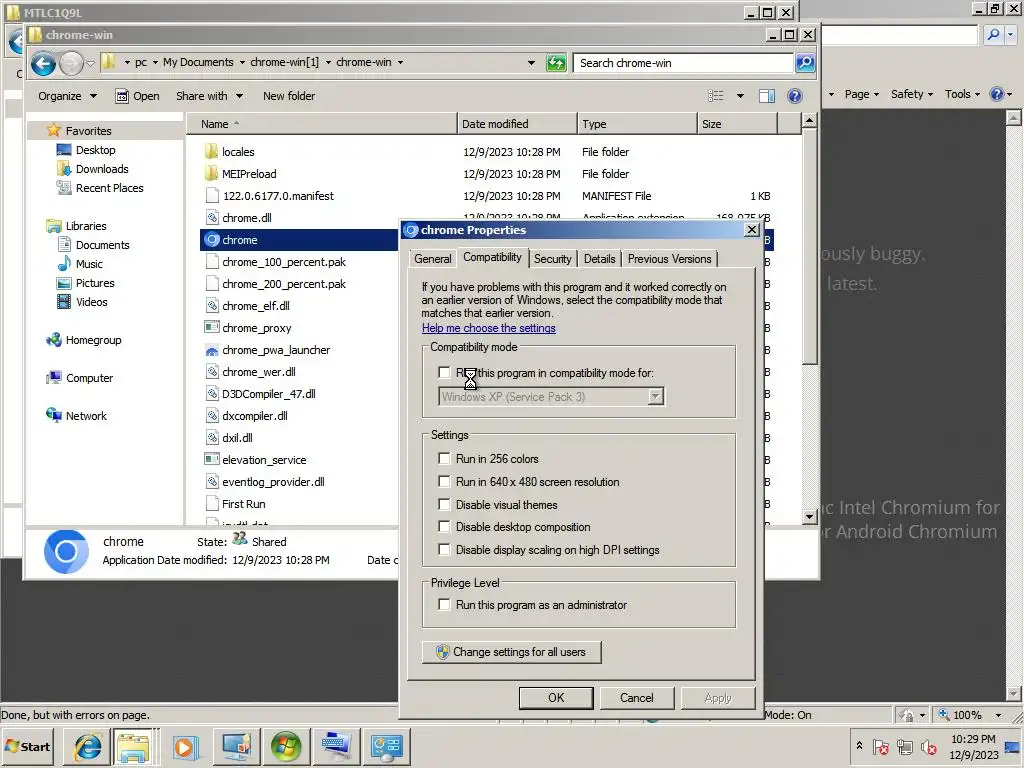Click the Search chrome-win input field
Screen dimensions: 1024x768
(684, 63)
